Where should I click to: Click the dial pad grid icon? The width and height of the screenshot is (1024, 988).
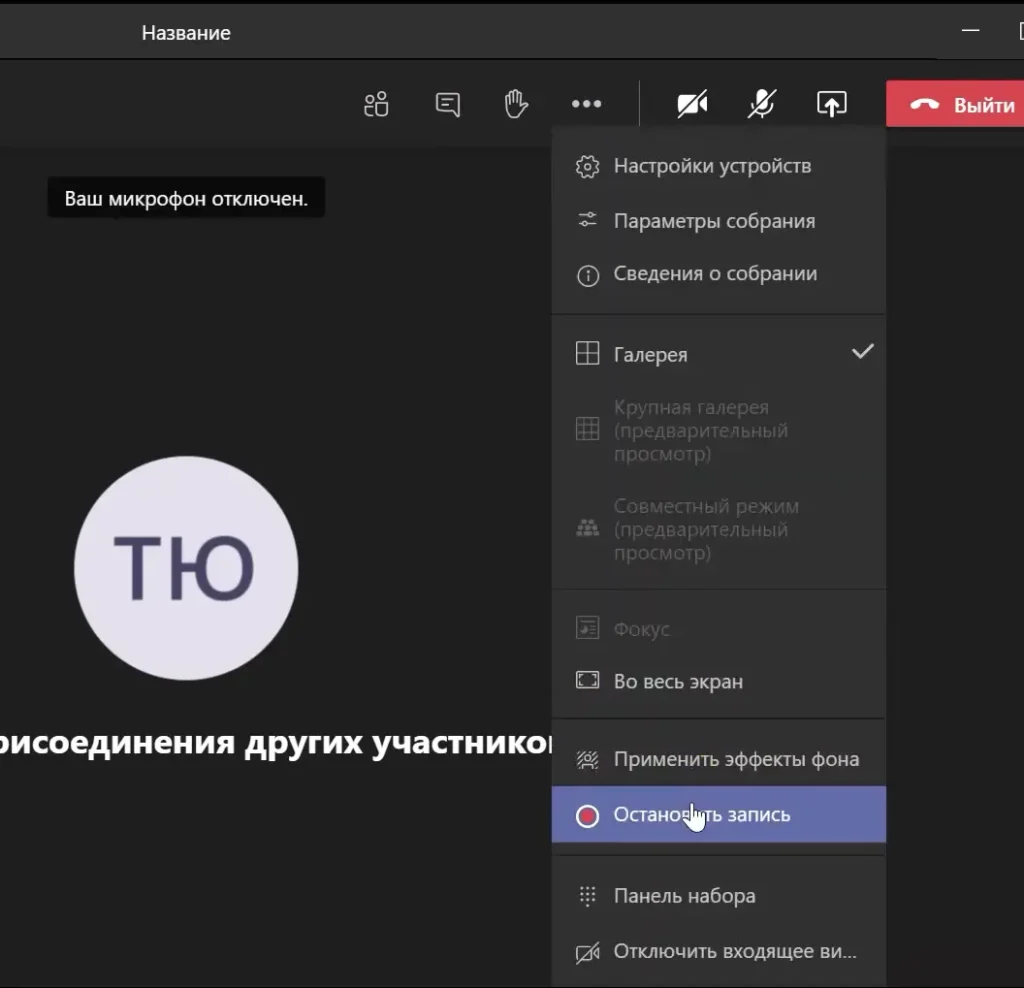(x=588, y=896)
